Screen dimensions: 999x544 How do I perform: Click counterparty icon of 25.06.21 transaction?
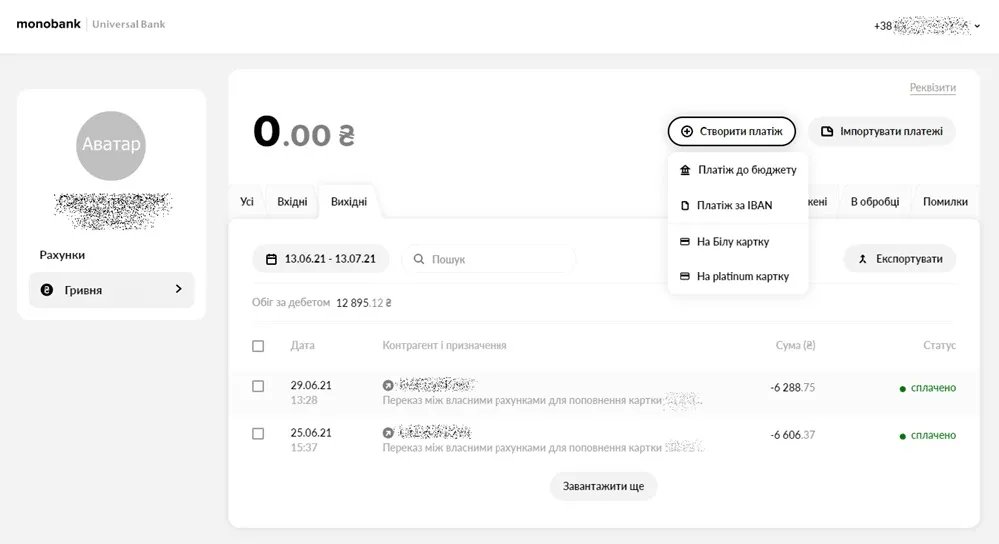tap(388, 433)
